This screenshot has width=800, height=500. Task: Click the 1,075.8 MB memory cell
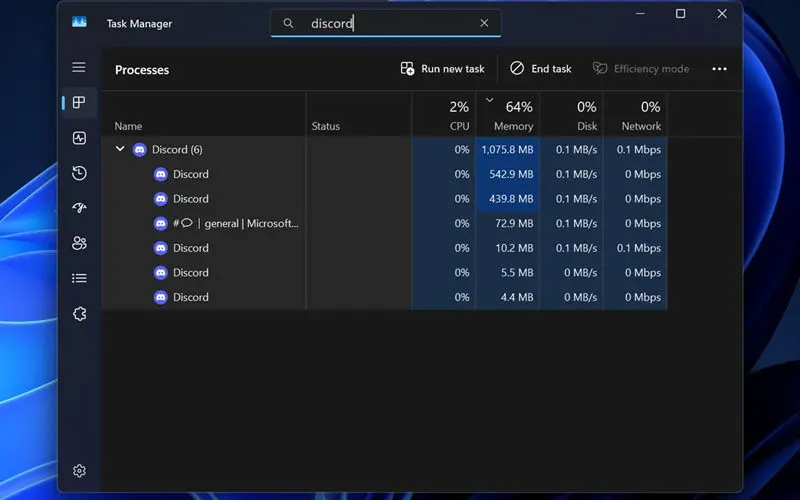click(507, 149)
